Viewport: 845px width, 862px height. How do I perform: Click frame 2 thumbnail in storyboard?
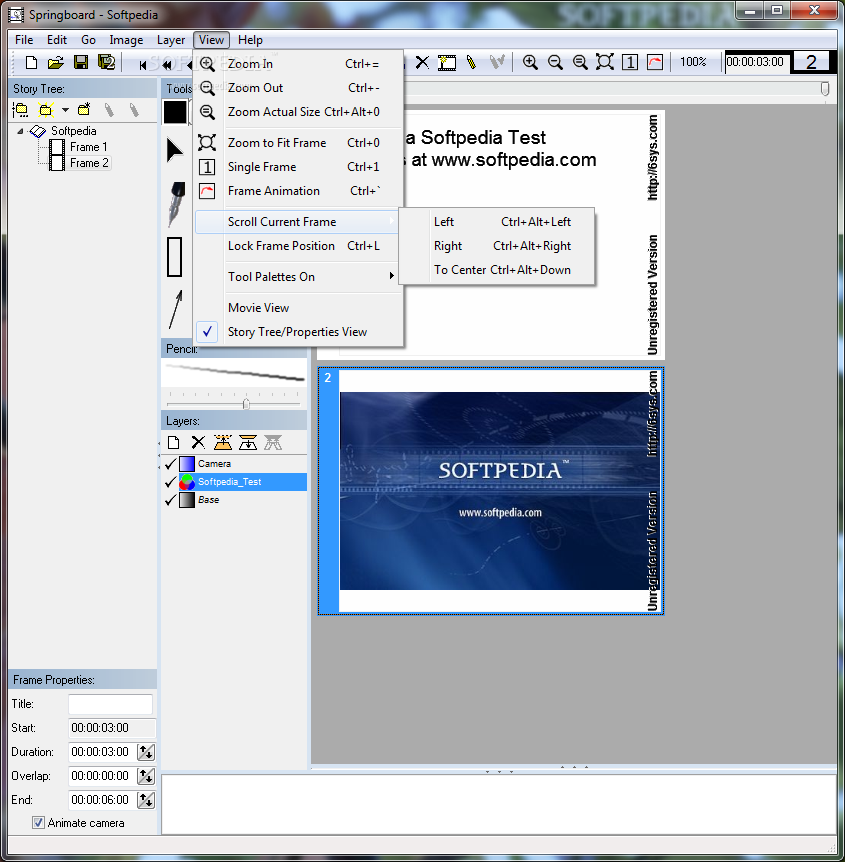pos(490,491)
